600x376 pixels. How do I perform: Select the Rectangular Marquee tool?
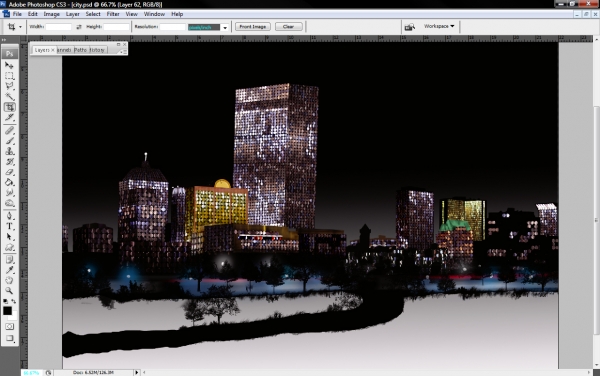[x=9, y=76]
